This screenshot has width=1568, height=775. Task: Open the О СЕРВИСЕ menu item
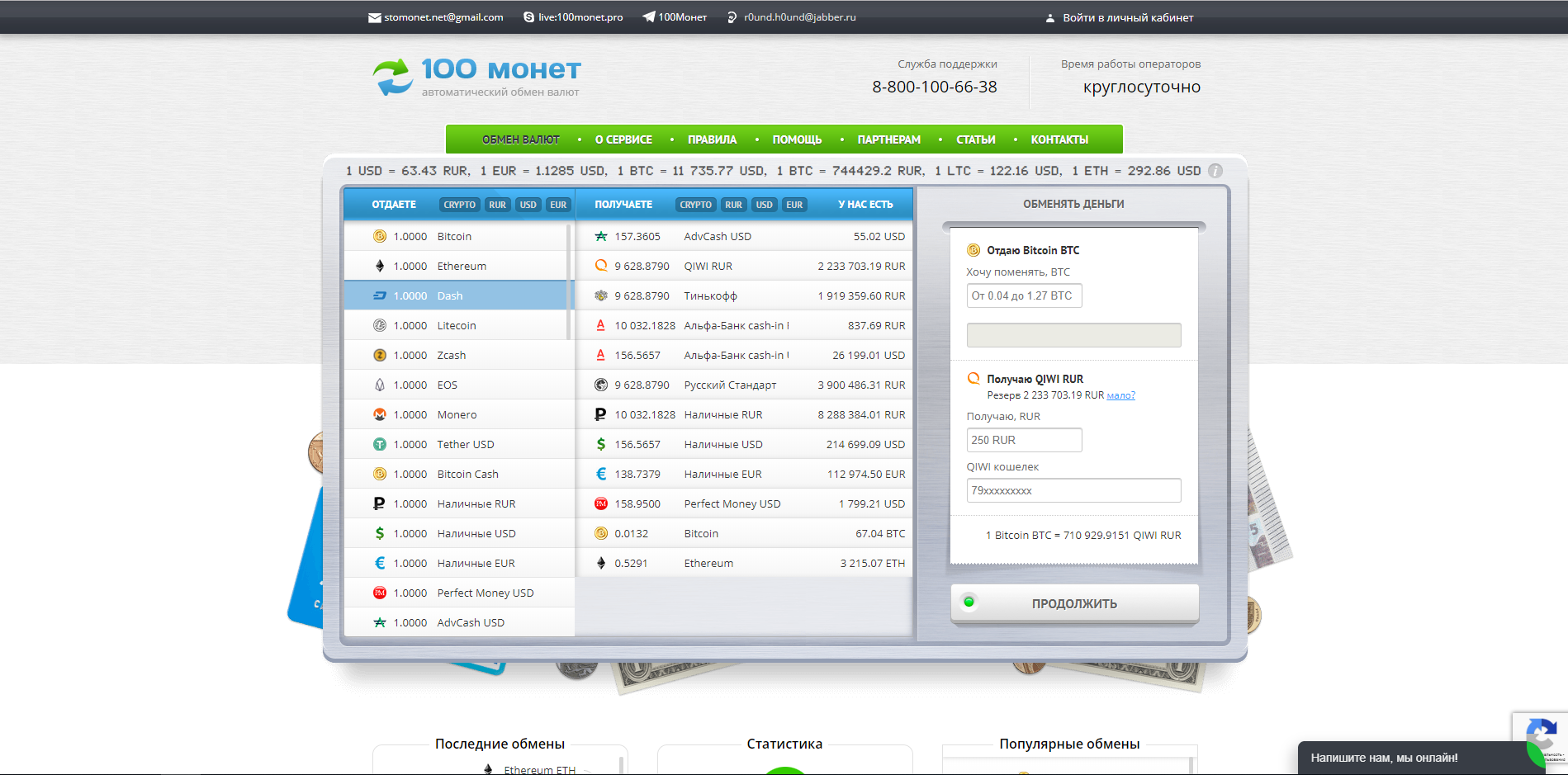tap(624, 139)
